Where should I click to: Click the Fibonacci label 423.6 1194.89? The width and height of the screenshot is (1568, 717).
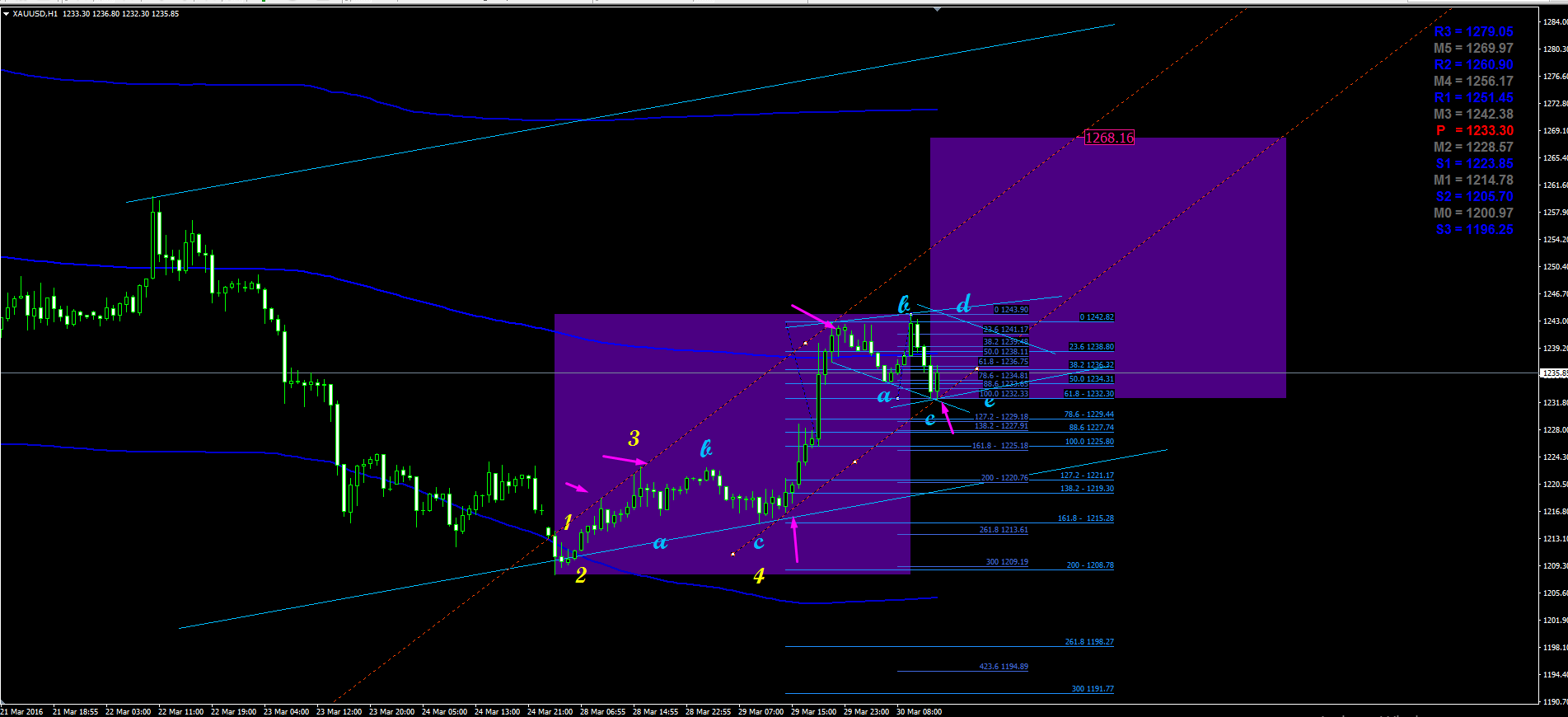pyautogui.click(x=1004, y=667)
